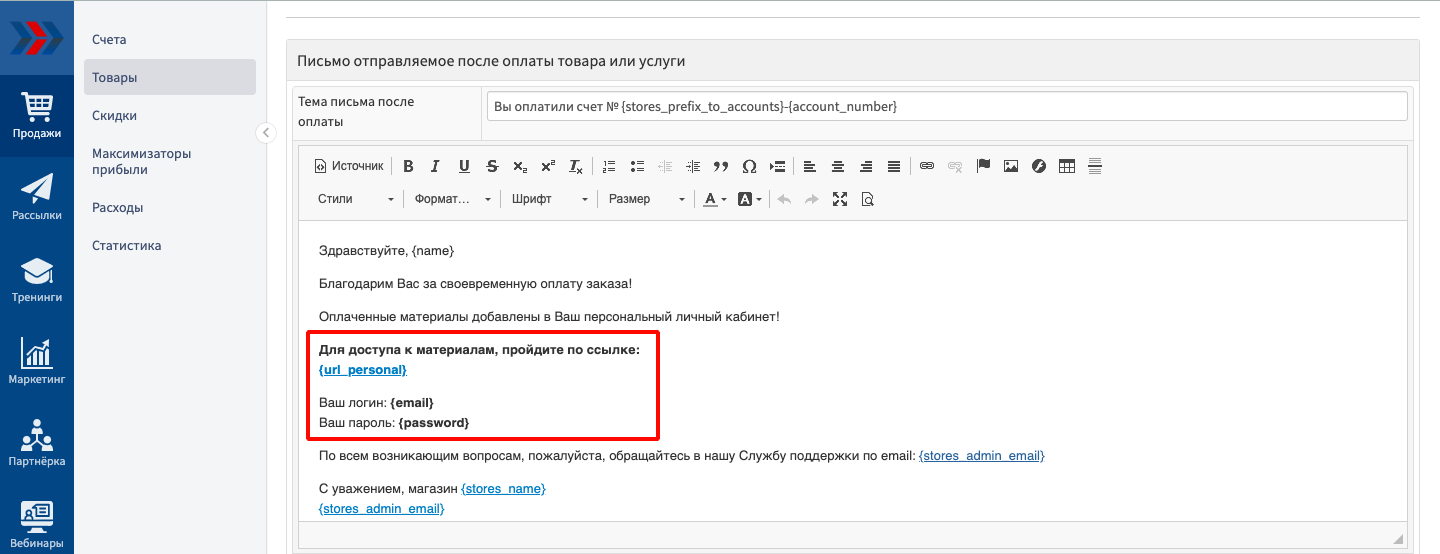1440x554 pixels.
Task: Expand the Шрифт font dropdown
Action: [549, 199]
